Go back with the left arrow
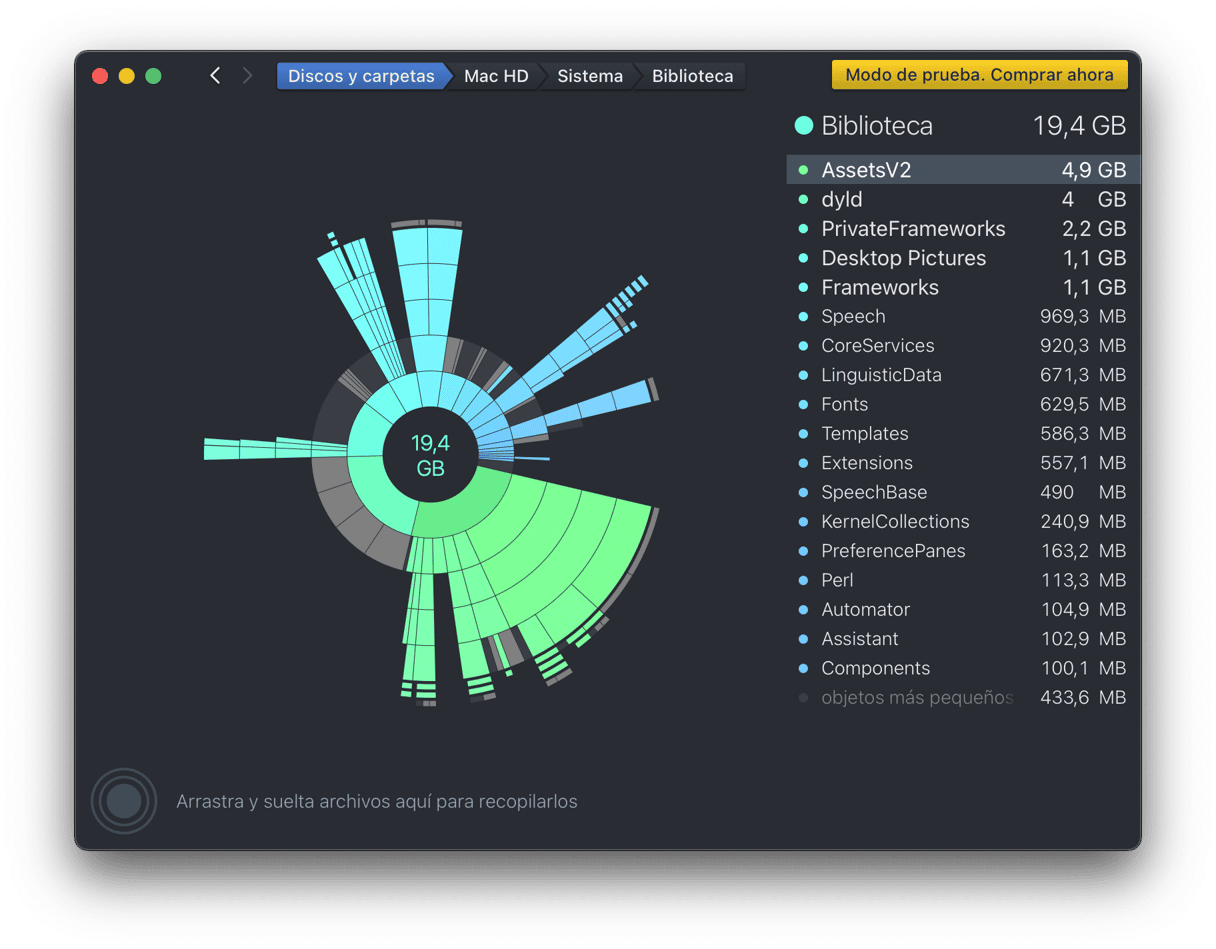 (x=215, y=76)
